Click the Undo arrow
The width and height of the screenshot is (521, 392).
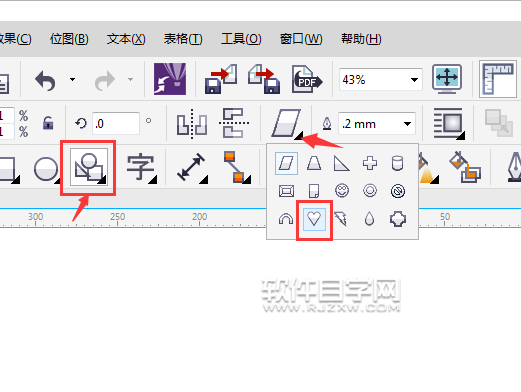coord(46,80)
